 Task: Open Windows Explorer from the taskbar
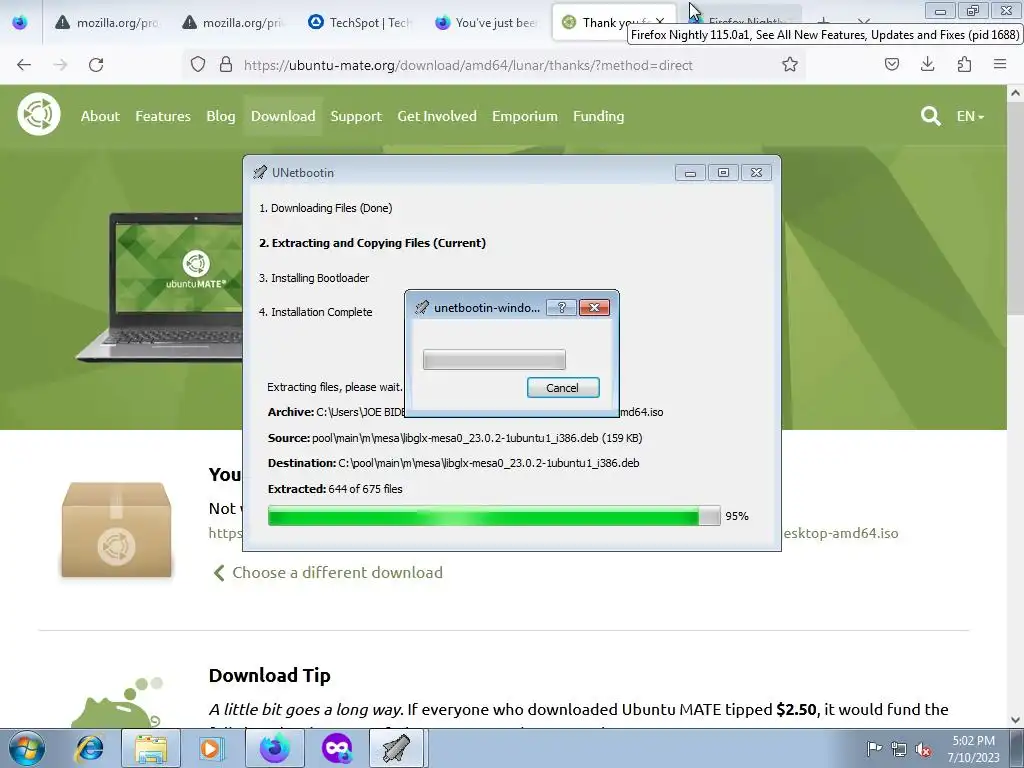click(x=151, y=748)
